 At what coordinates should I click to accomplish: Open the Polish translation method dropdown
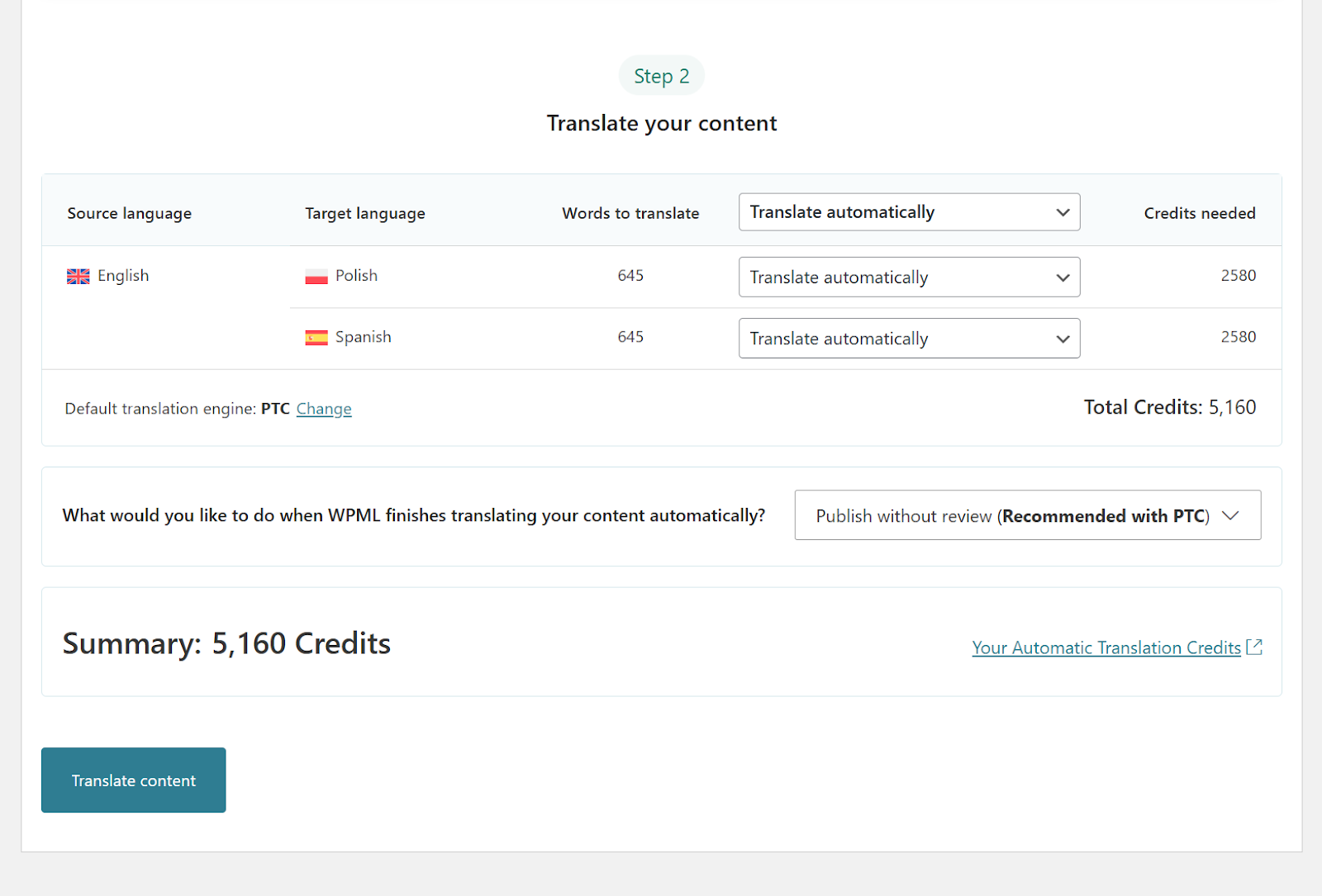coord(909,277)
